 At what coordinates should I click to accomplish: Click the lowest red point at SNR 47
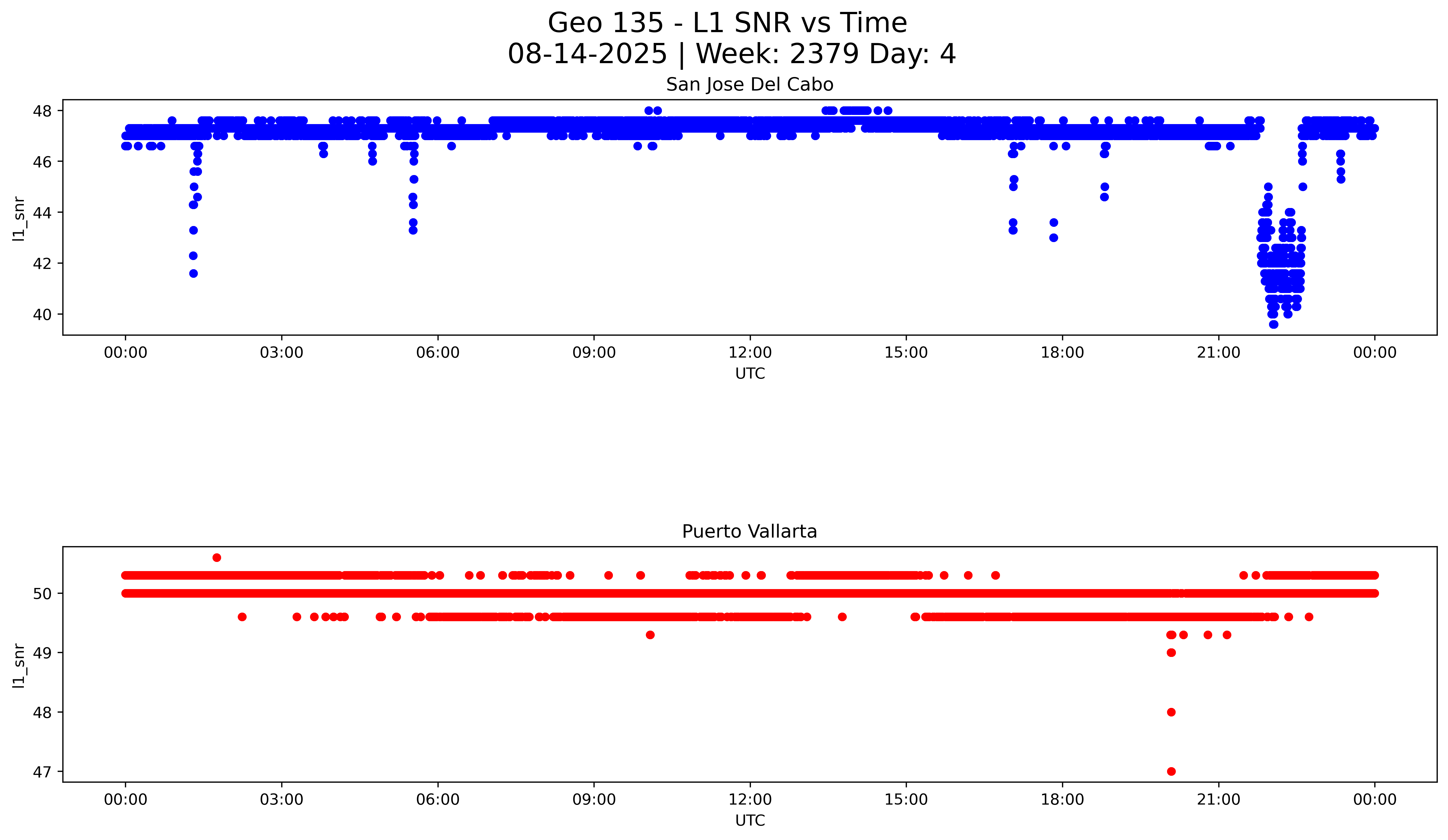tap(1171, 771)
